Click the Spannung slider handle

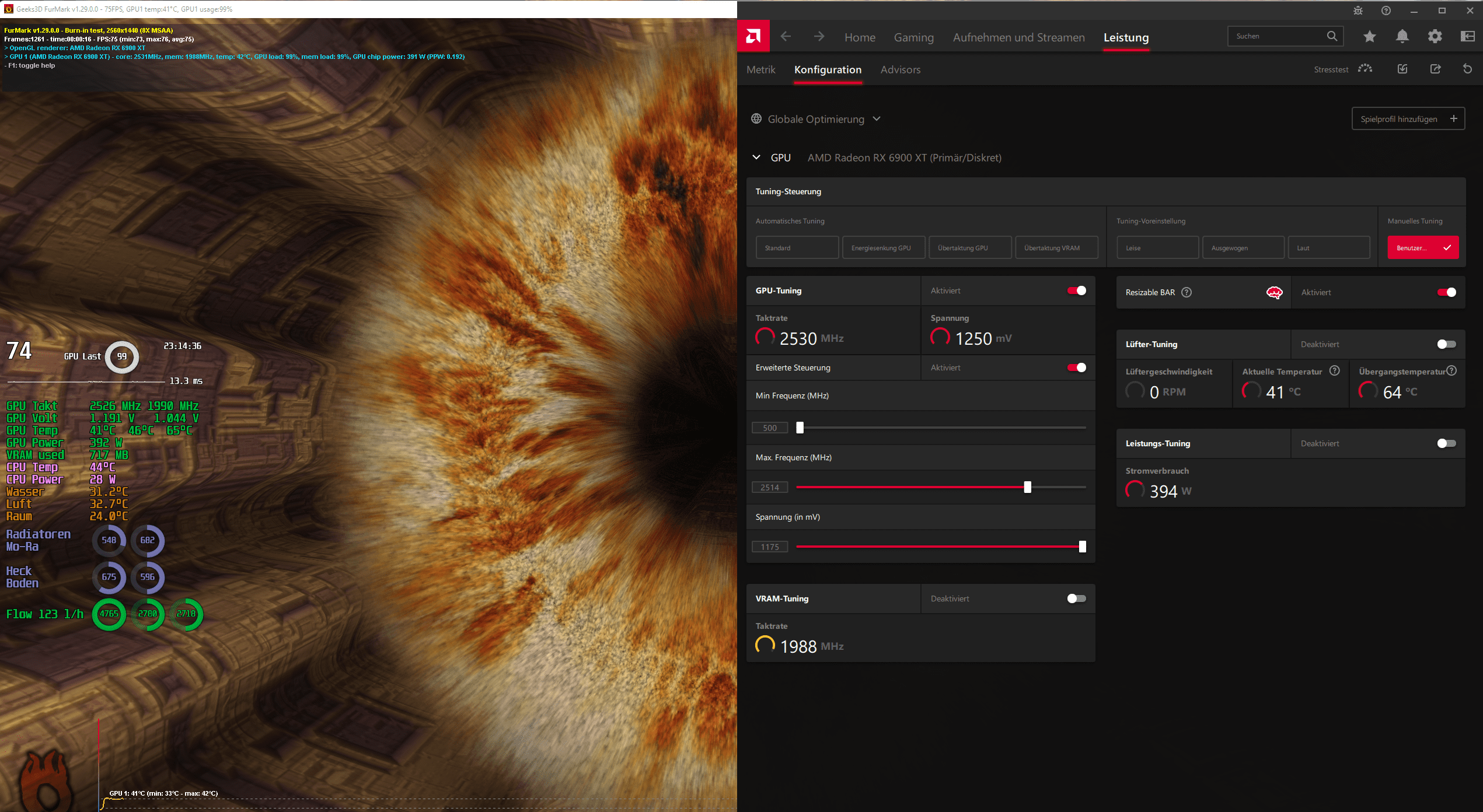[x=1083, y=547]
